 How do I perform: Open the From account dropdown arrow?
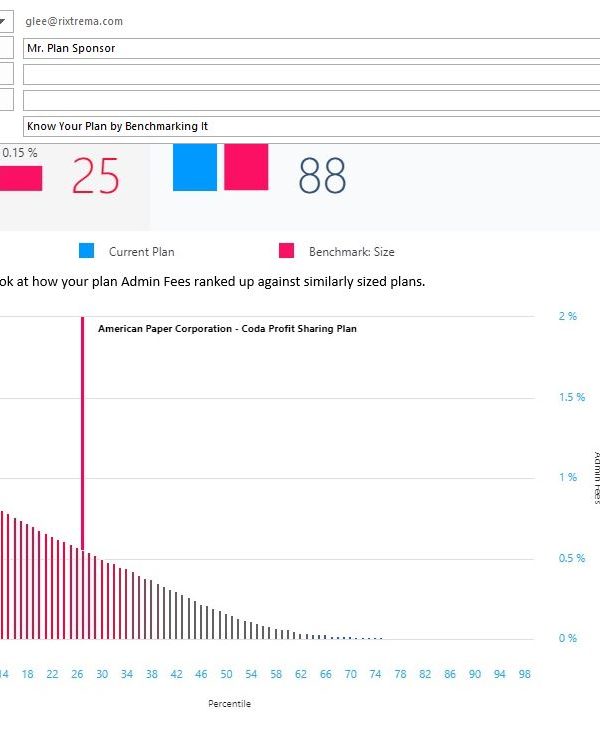pyautogui.click(x=5, y=20)
